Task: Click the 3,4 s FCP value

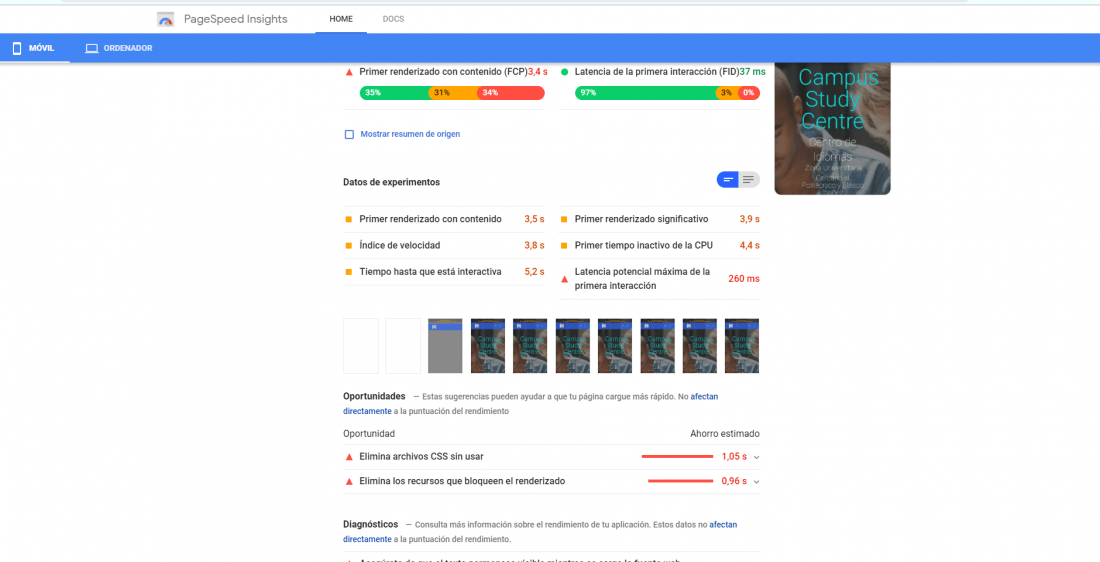Action: pyautogui.click(x=537, y=72)
